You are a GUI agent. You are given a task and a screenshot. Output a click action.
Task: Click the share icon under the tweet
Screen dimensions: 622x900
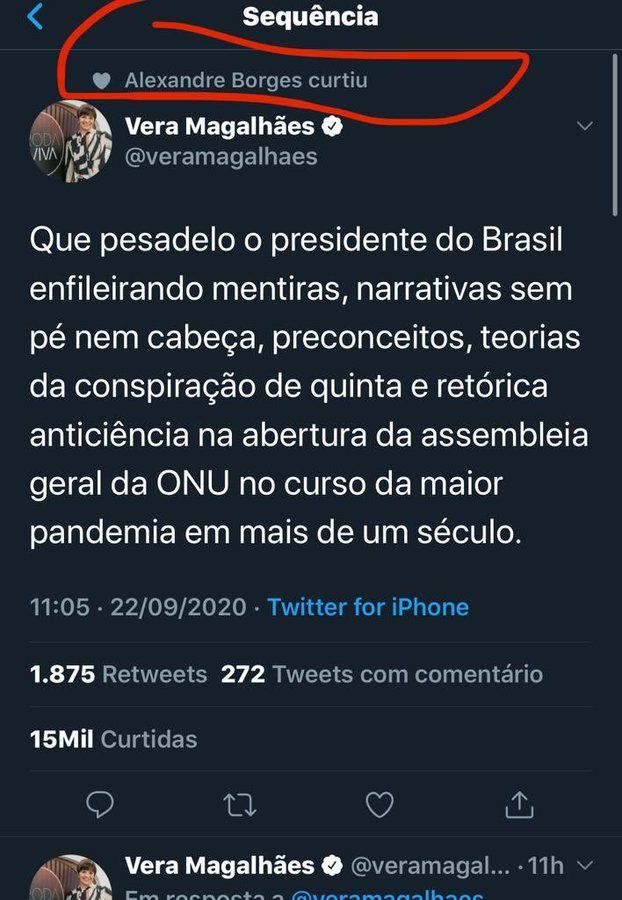tap(518, 803)
